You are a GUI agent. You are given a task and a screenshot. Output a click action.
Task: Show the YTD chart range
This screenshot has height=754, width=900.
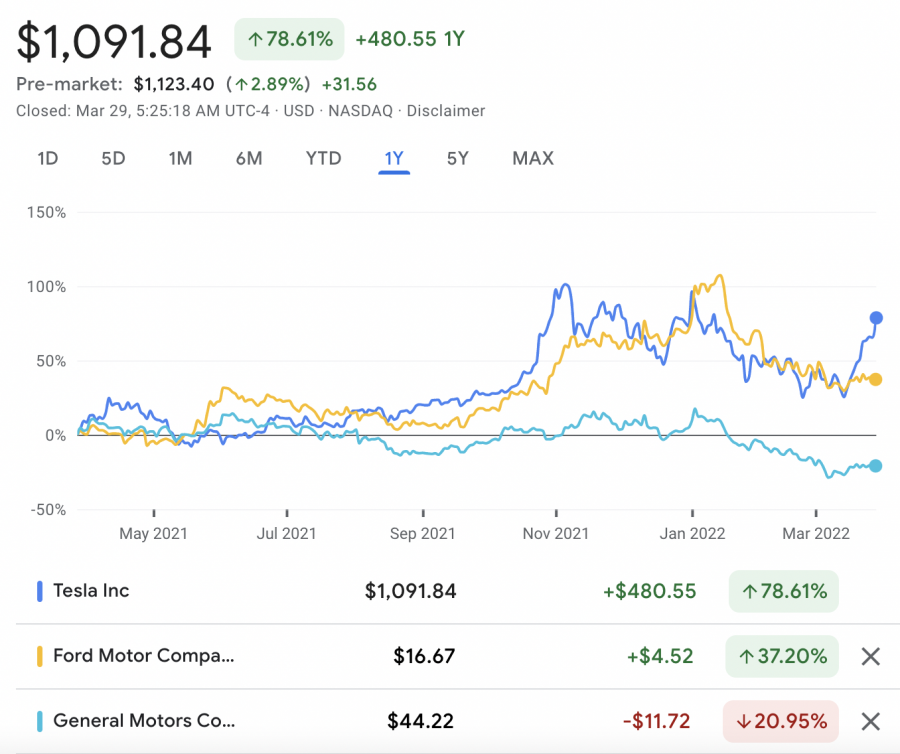tap(323, 158)
